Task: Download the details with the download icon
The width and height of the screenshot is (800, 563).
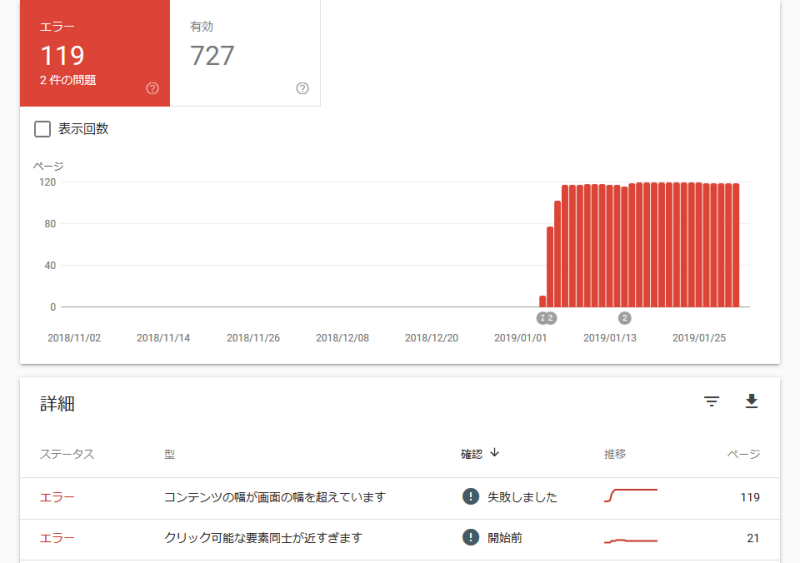Action: (751, 402)
